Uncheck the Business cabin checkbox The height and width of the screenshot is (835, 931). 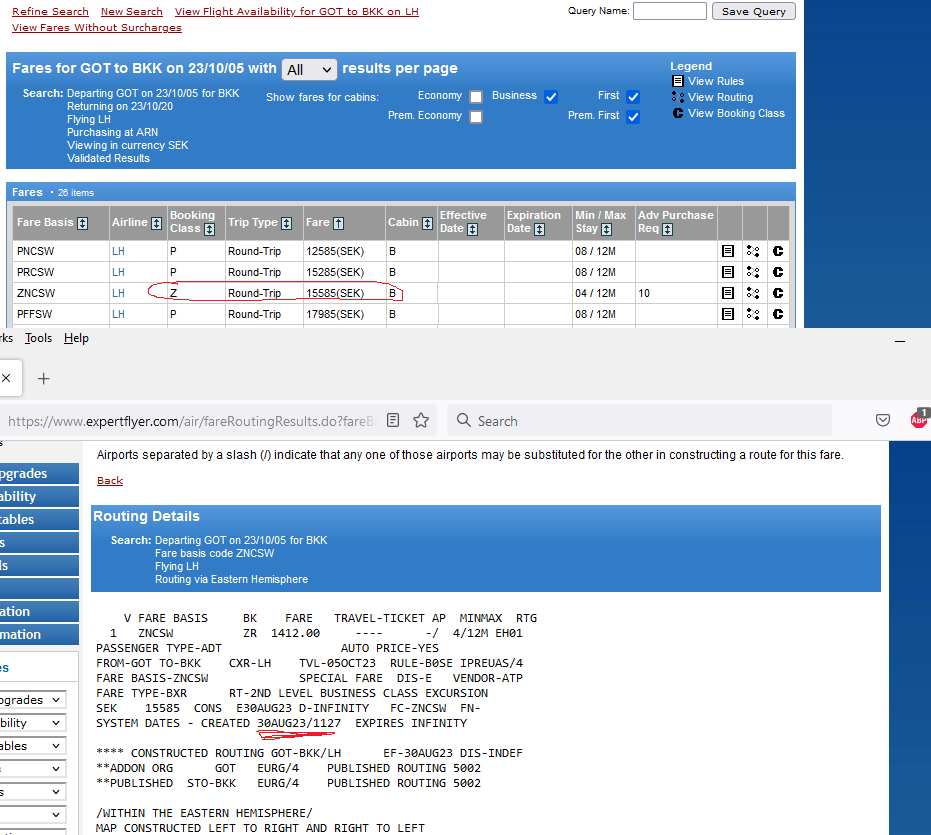(551, 97)
